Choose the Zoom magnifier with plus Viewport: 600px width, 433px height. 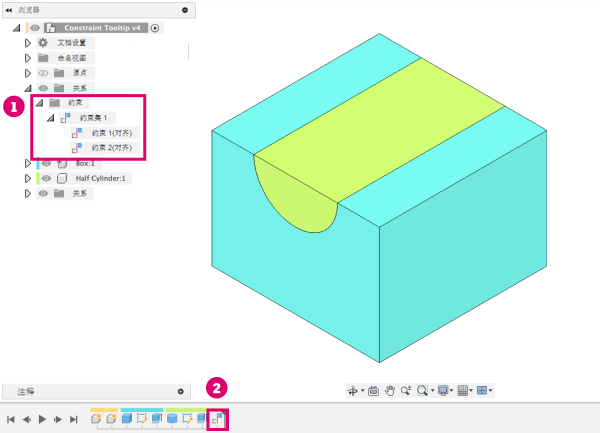406,391
